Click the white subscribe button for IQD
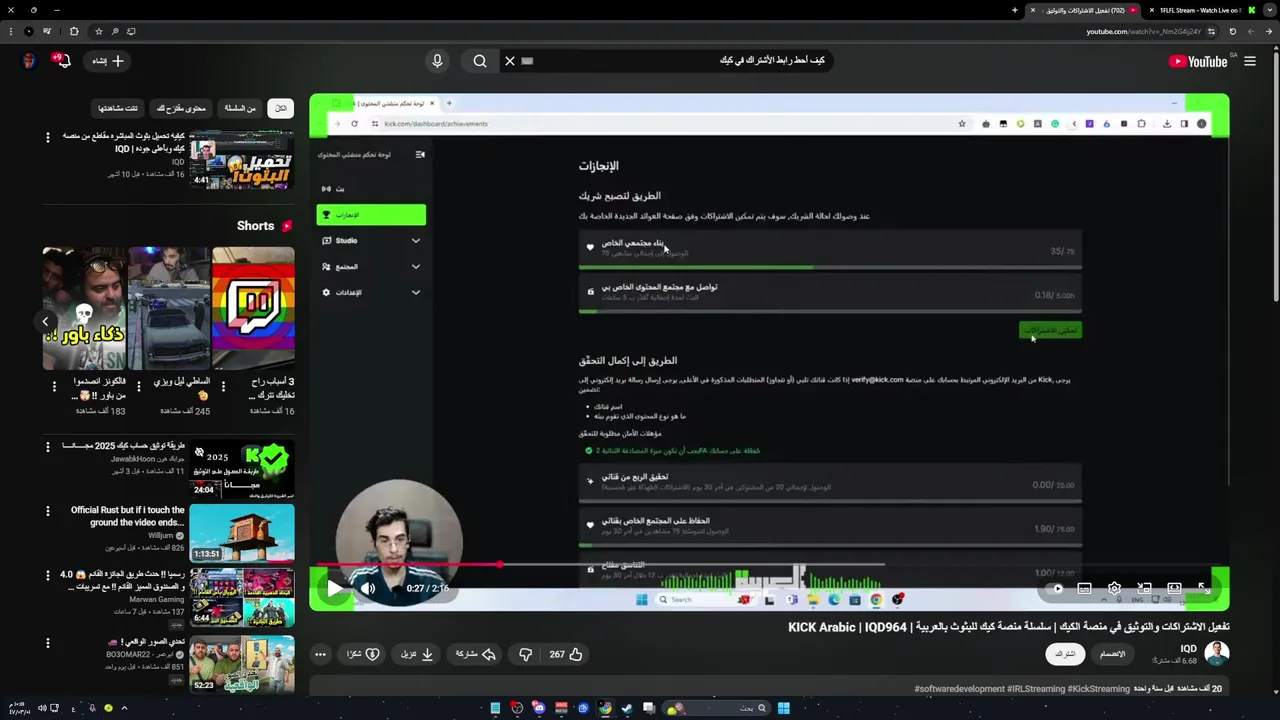 click(x=1066, y=654)
